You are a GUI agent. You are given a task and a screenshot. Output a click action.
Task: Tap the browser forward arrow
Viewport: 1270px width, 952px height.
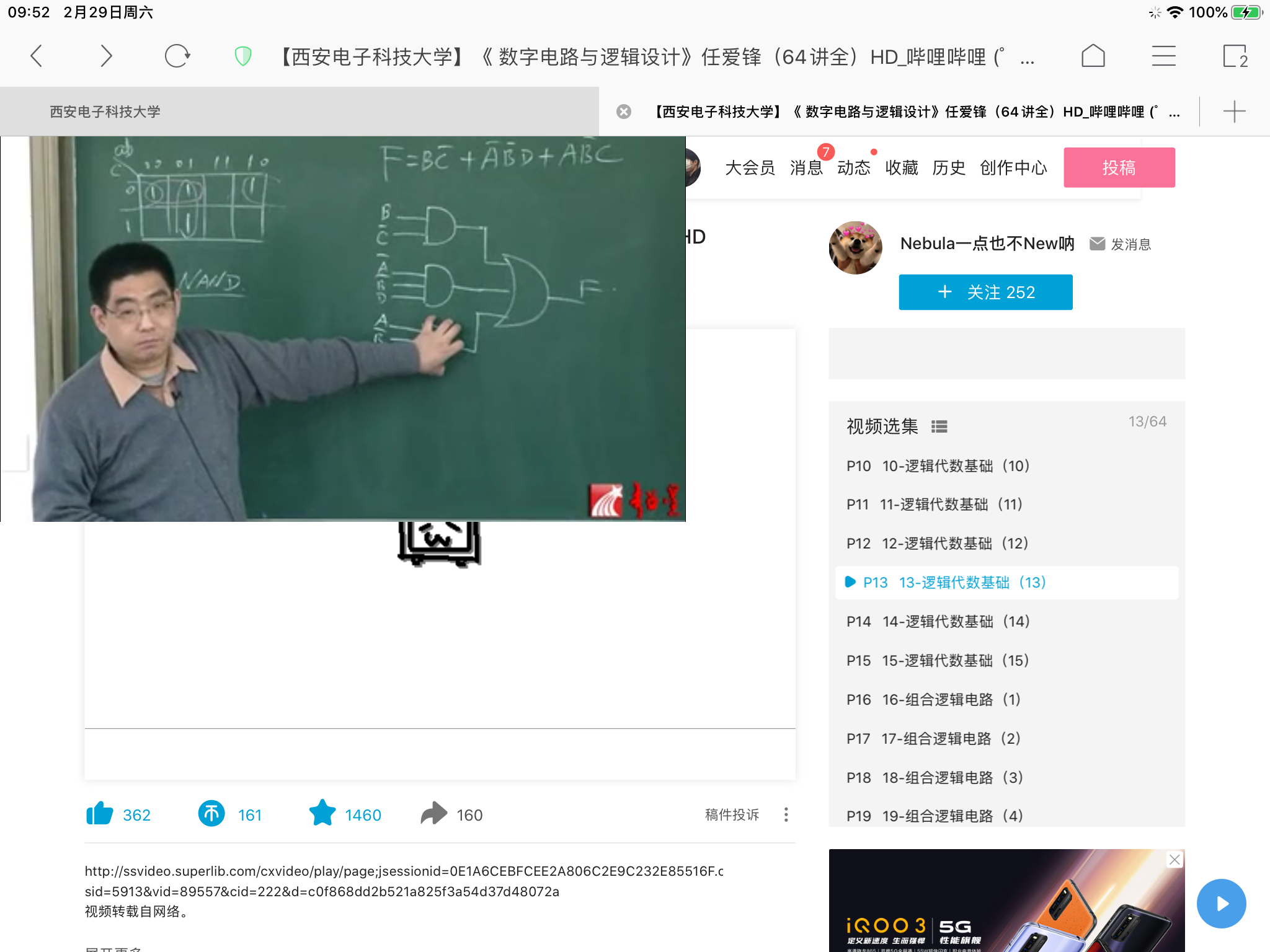pos(107,56)
